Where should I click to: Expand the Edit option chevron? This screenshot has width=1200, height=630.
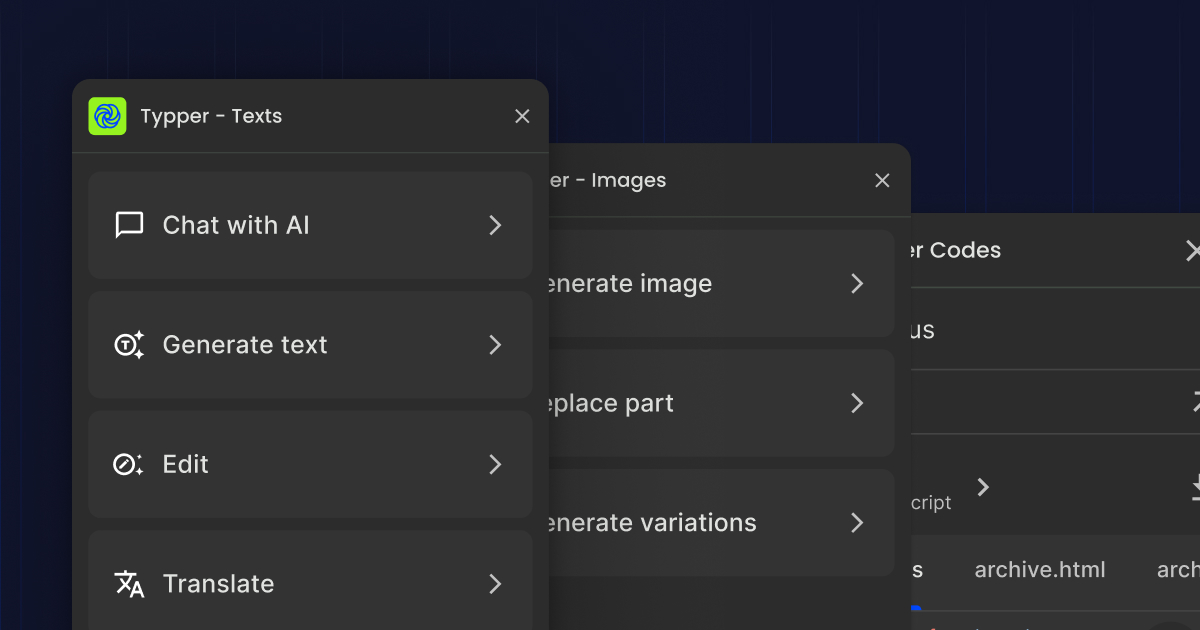(x=495, y=464)
